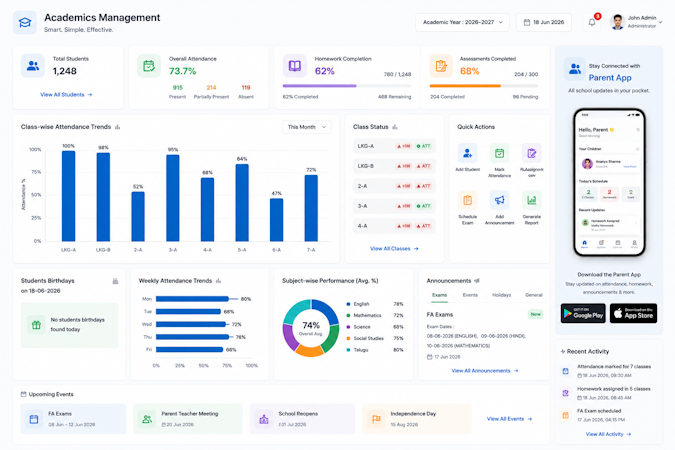Open the View All Classes link
The image size is (675, 450).
point(394,249)
